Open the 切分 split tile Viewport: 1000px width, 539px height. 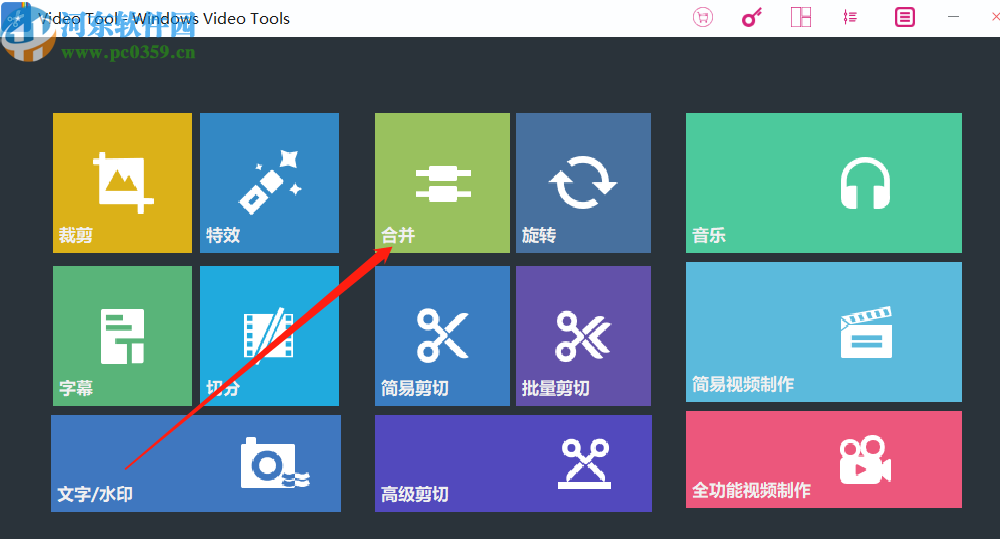269,336
